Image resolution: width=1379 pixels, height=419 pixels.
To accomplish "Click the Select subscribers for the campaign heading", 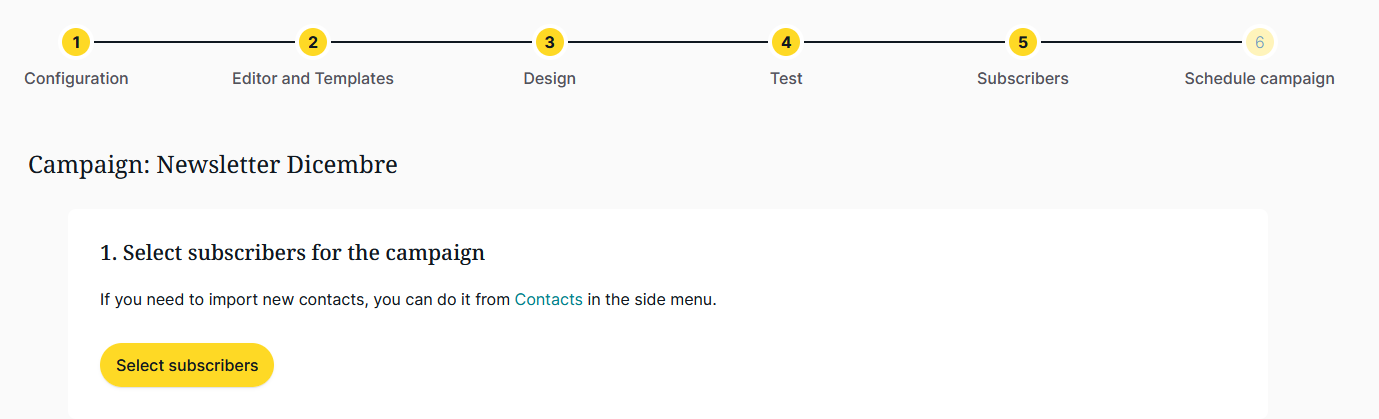I will coord(292,253).
